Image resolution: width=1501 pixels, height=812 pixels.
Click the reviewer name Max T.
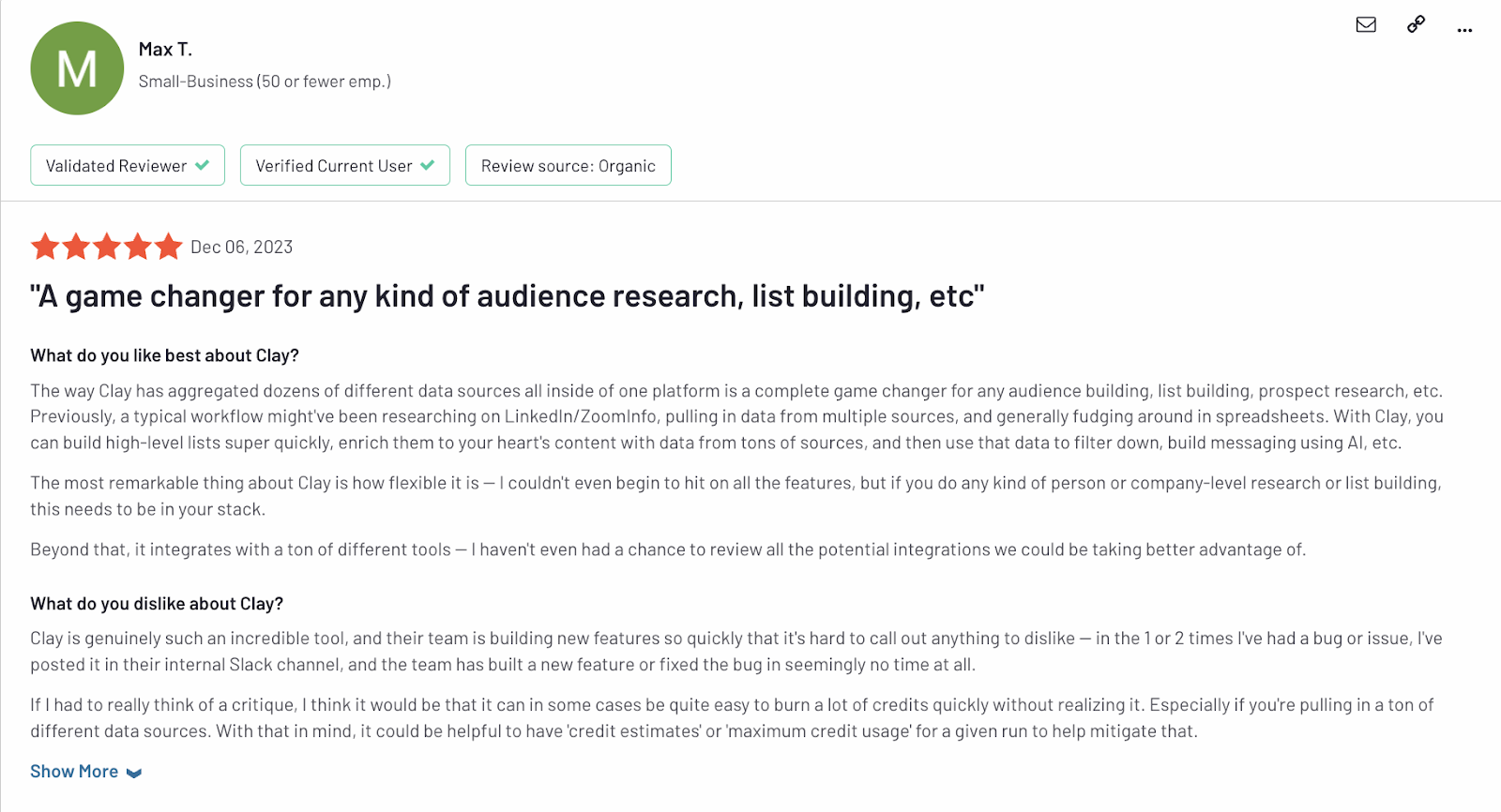coord(165,50)
